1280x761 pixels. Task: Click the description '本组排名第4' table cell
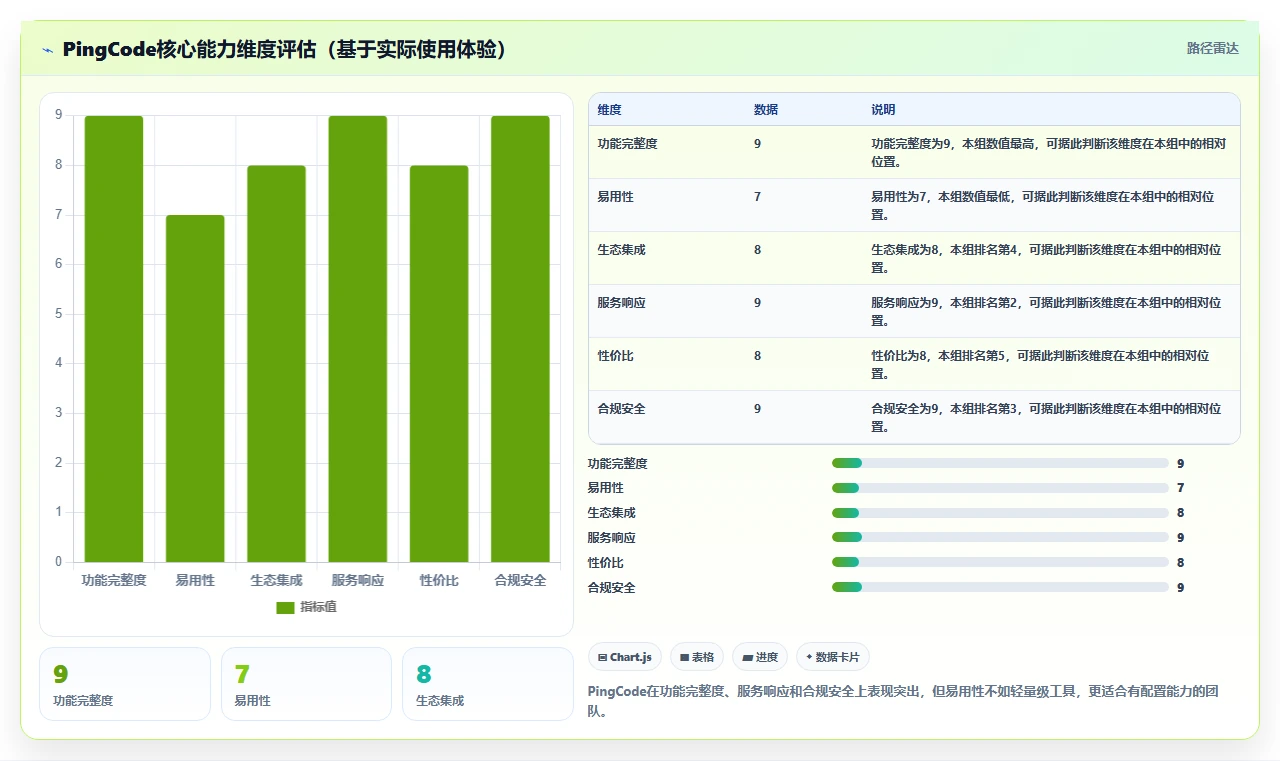coord(1051,258)
